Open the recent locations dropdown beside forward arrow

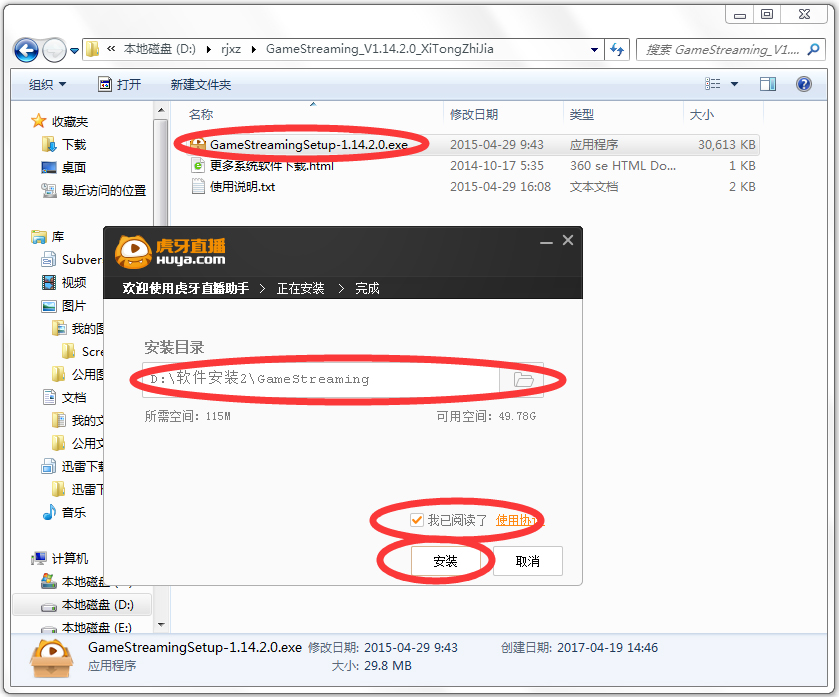point(74,51)
